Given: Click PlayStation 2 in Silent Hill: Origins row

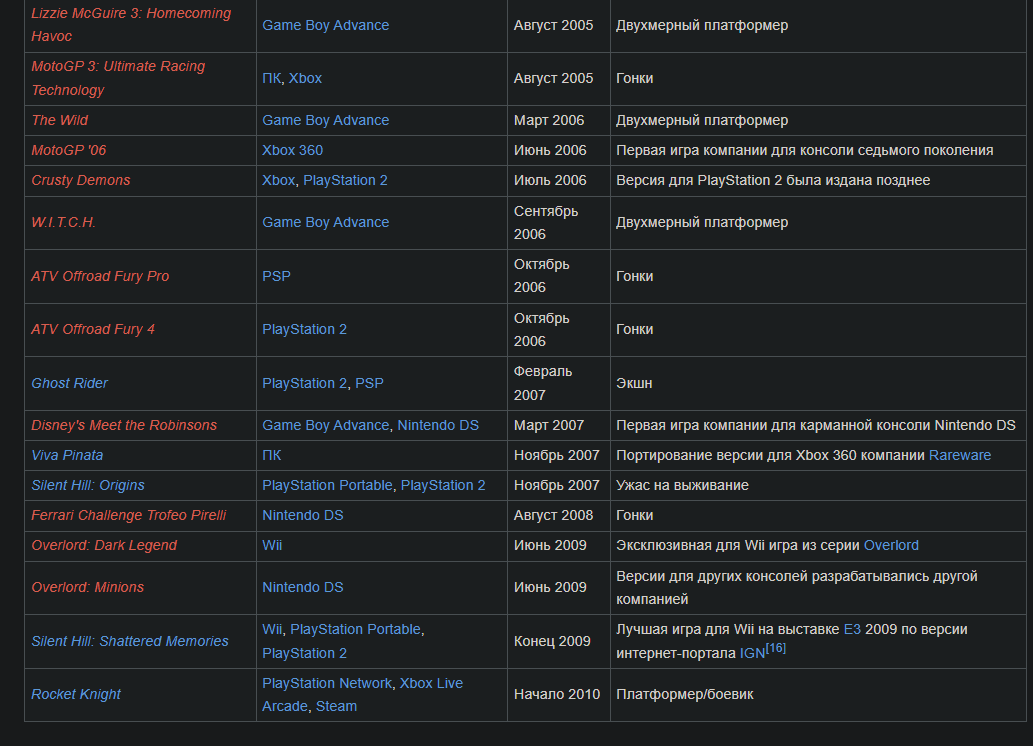Looking at the screenshot, I should (x=443, y=485).
